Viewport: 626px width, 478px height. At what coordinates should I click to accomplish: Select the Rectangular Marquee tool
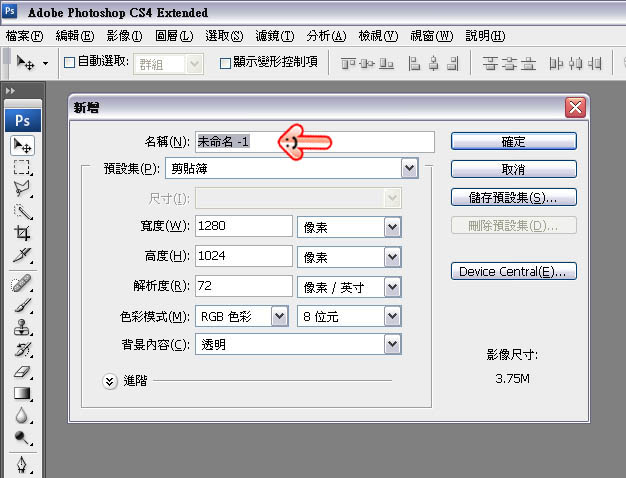pyautogui.click(x=22, y=167)
